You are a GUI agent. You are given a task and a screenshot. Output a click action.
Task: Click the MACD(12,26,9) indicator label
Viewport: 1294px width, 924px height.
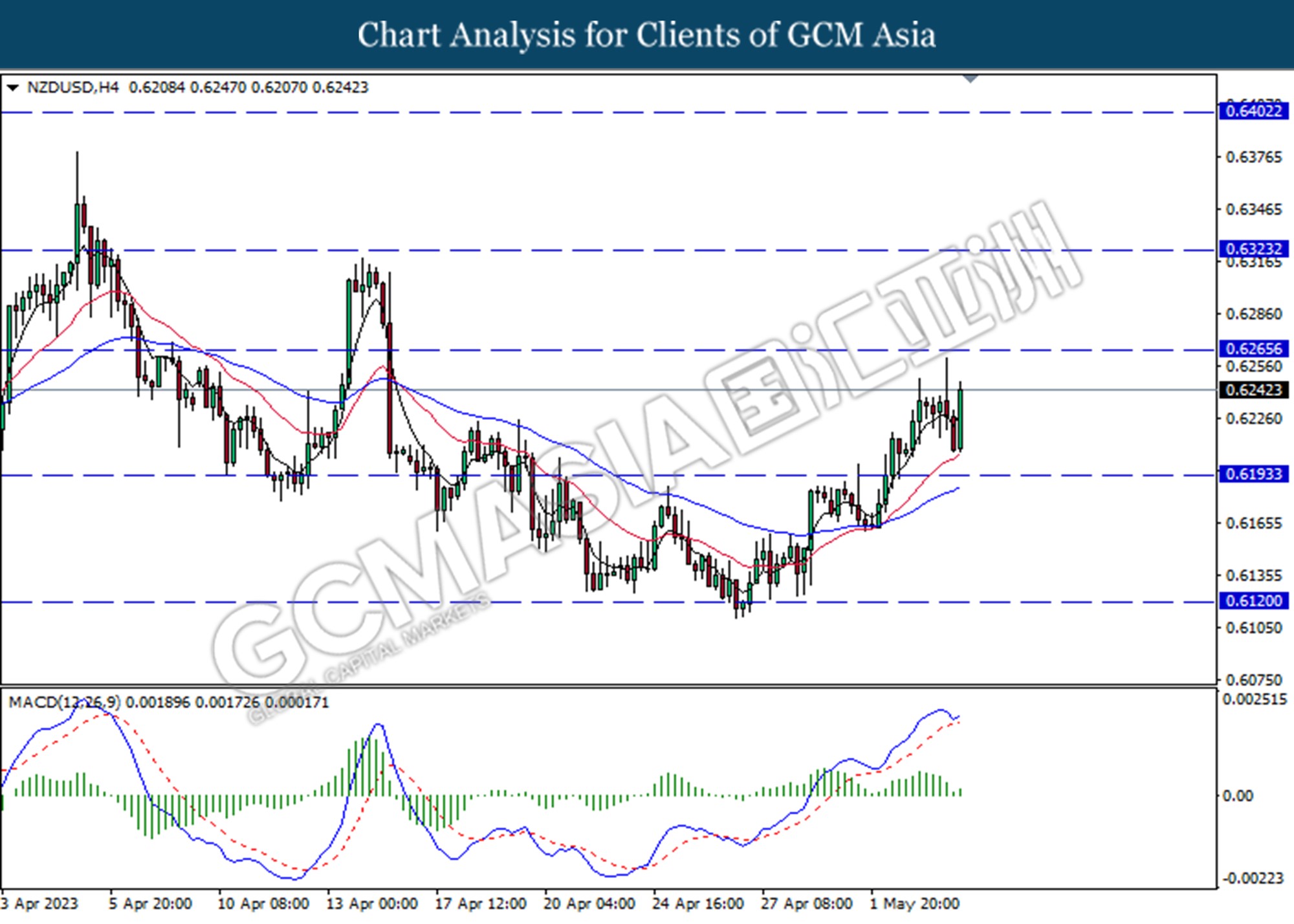65,702
